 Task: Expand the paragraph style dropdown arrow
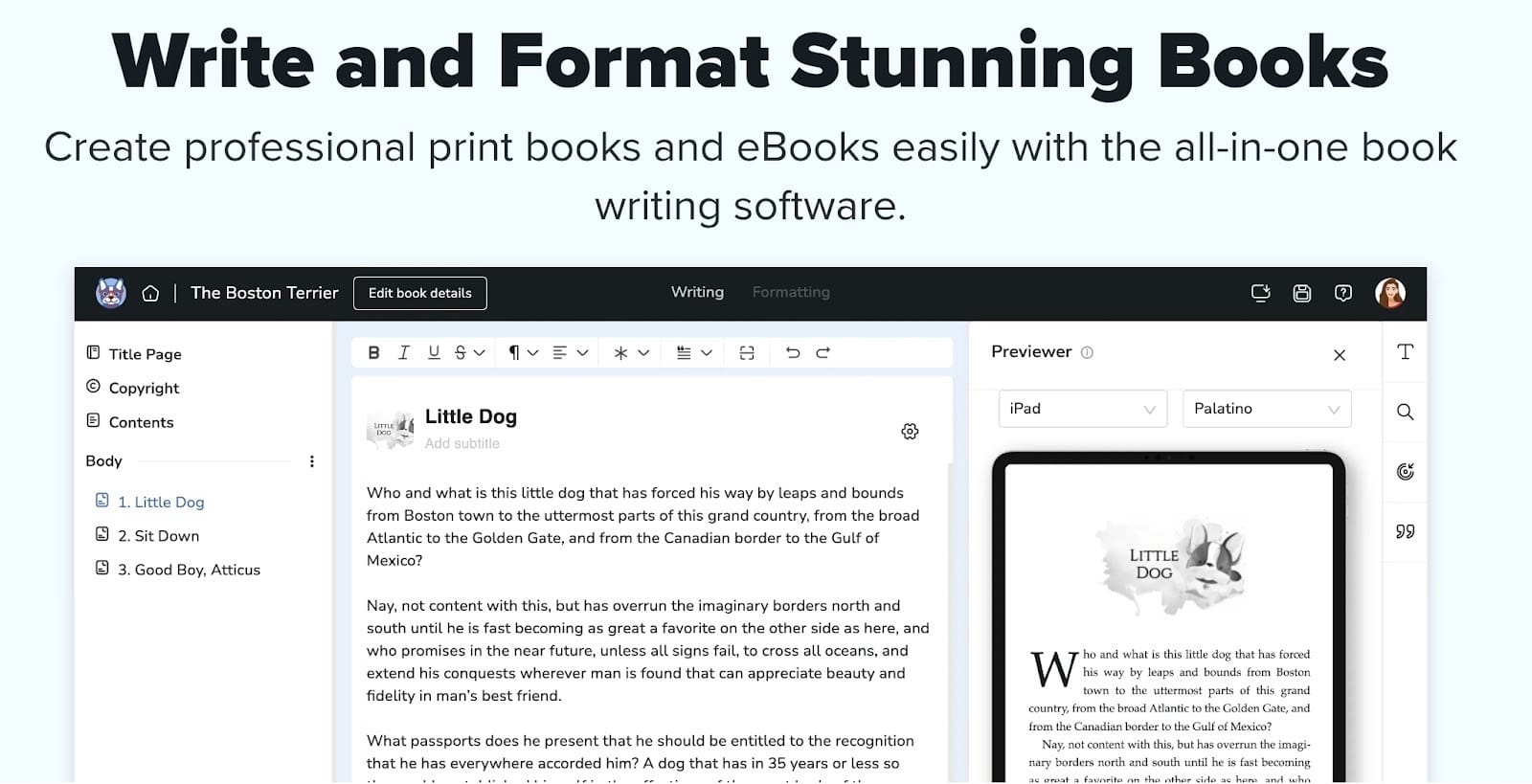(533, 352)
